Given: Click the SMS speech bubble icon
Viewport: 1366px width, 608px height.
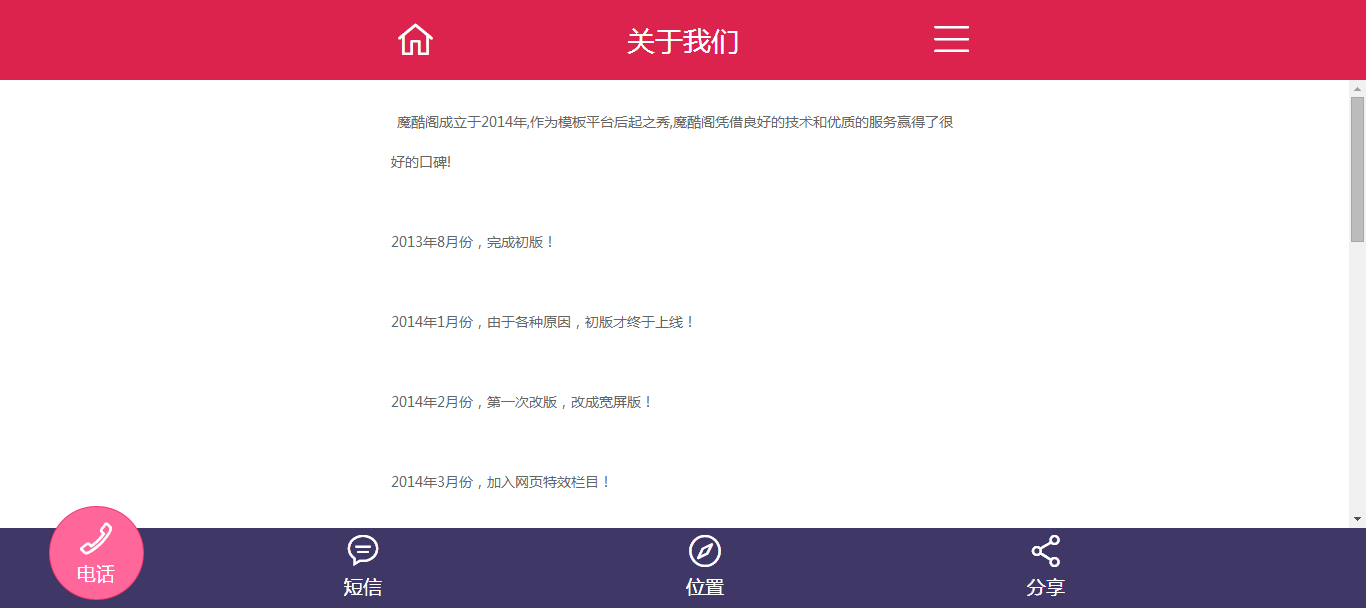Looking at the screenshot, I should tap(363, 551).
